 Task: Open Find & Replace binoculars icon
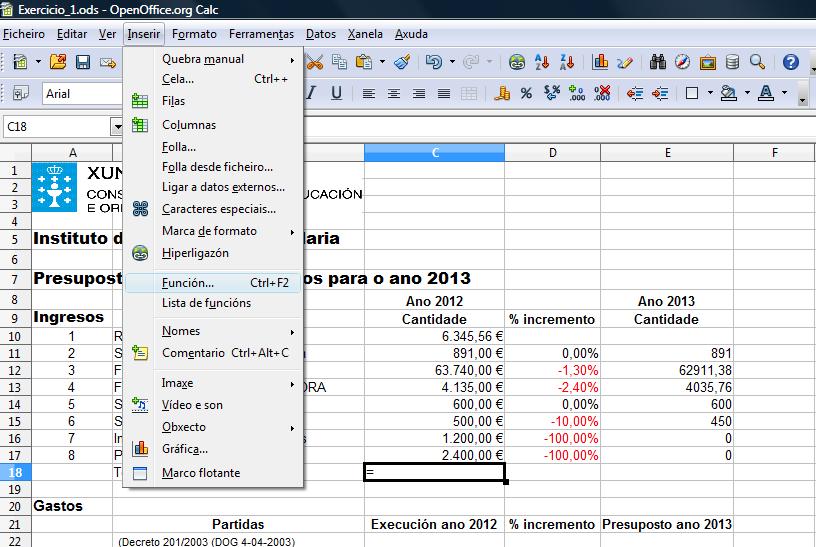[658, 62]
